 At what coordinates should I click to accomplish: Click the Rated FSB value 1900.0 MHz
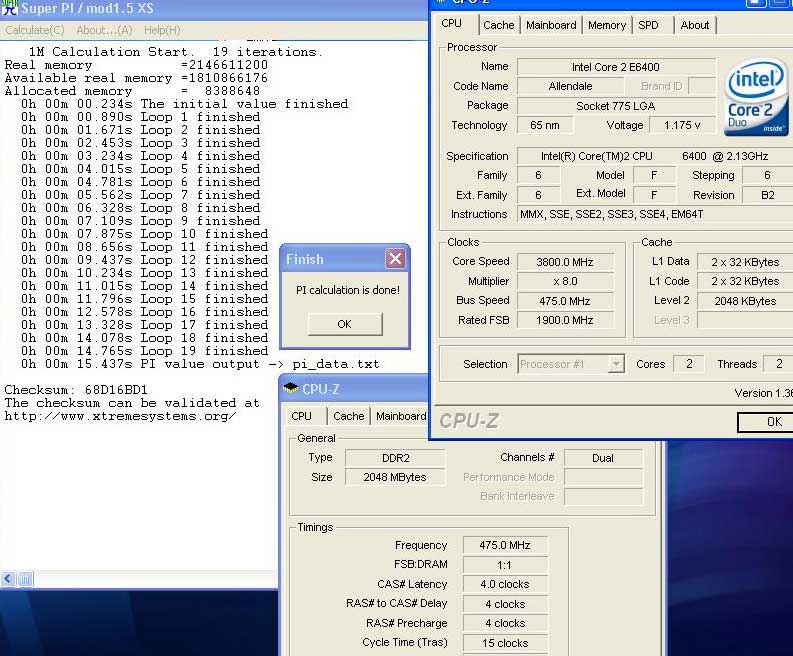click(565, 320)
